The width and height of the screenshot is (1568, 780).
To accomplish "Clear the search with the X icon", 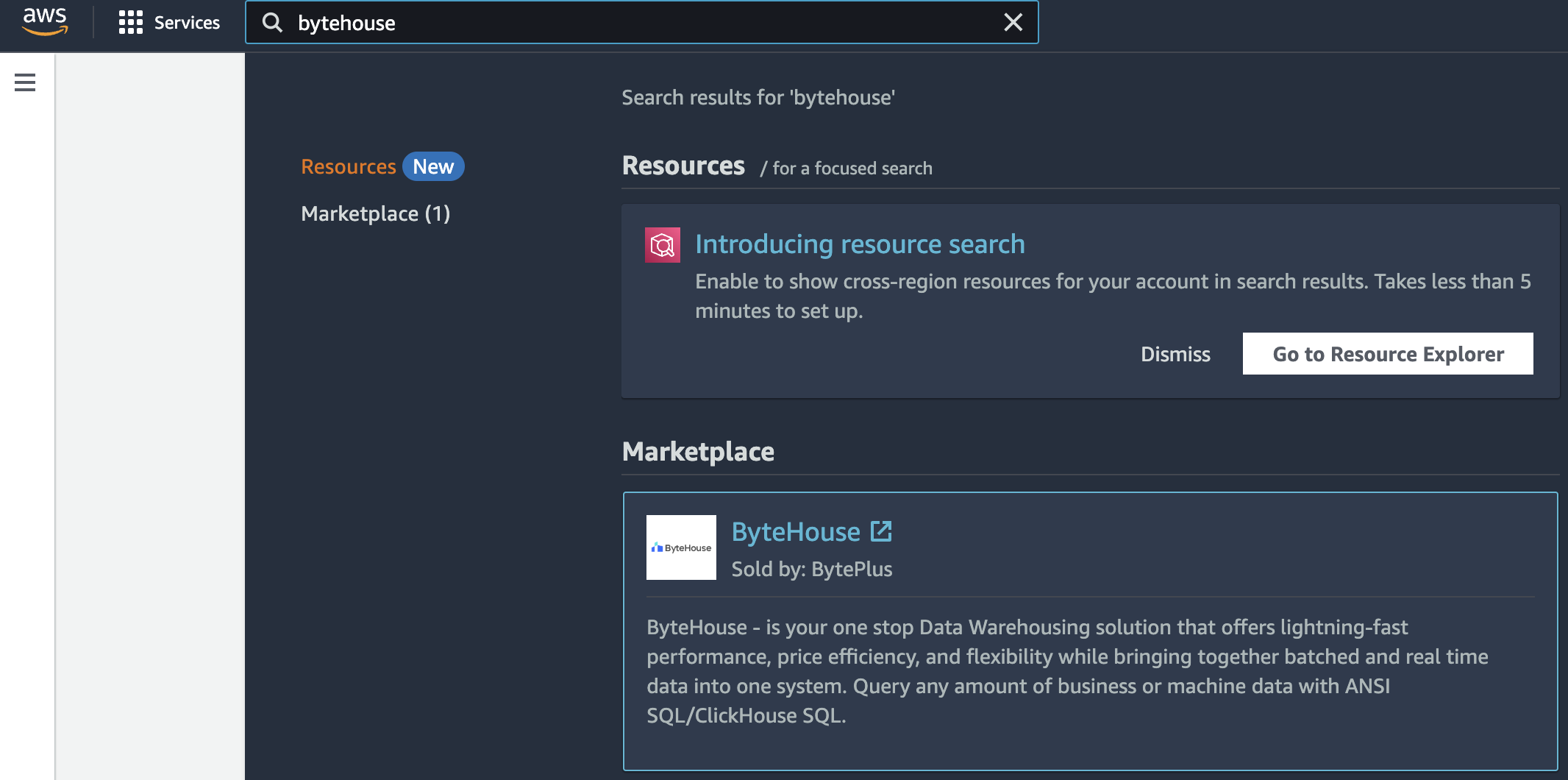I will coord(1013,22).
